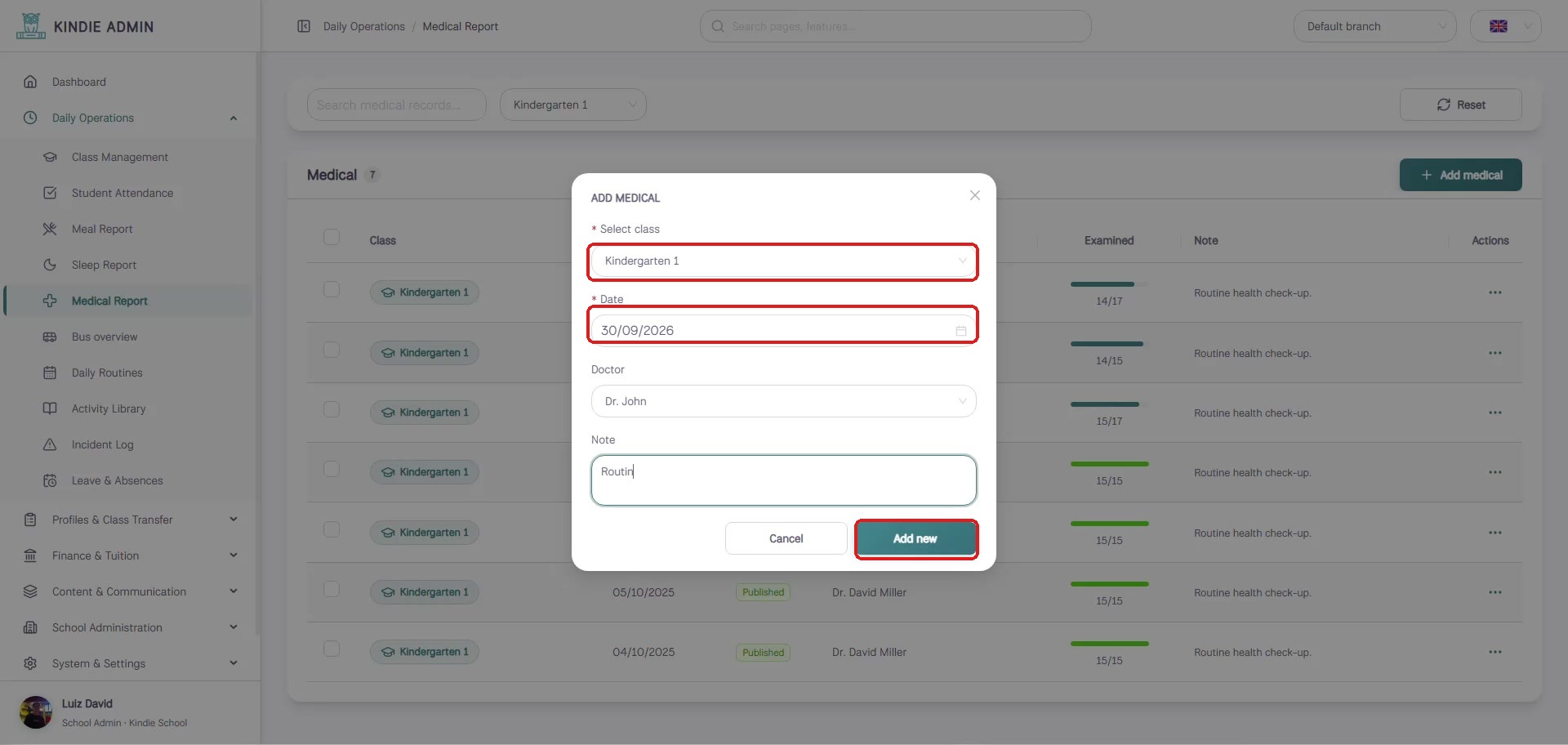Open the Kindergarten 1 class filter dropdown
Image resolution: width=1568 pixels, height=745 pixels.
pos(573,105)
